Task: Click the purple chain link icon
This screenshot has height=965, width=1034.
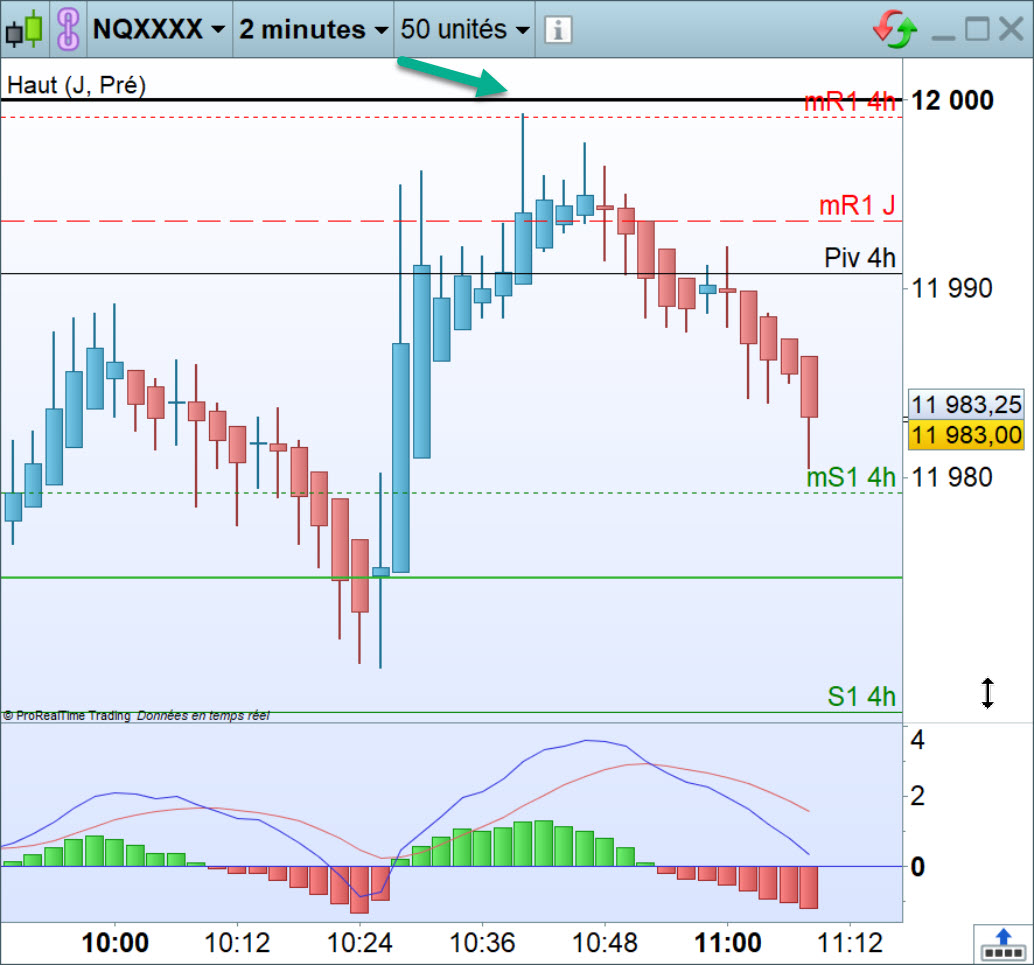Action: pyautogui.click(x=68, y=29)
